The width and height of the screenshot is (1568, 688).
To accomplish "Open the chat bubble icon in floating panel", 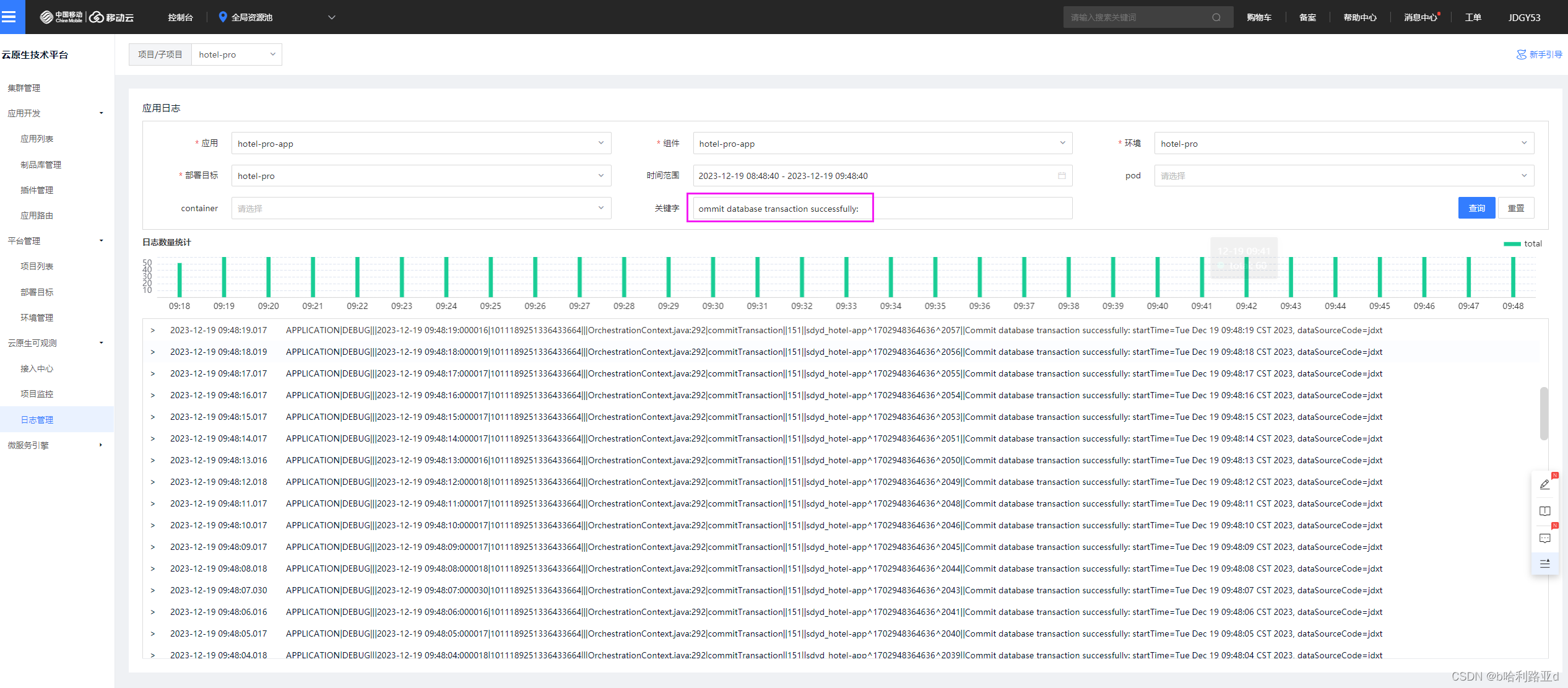I will (1544, 538).
